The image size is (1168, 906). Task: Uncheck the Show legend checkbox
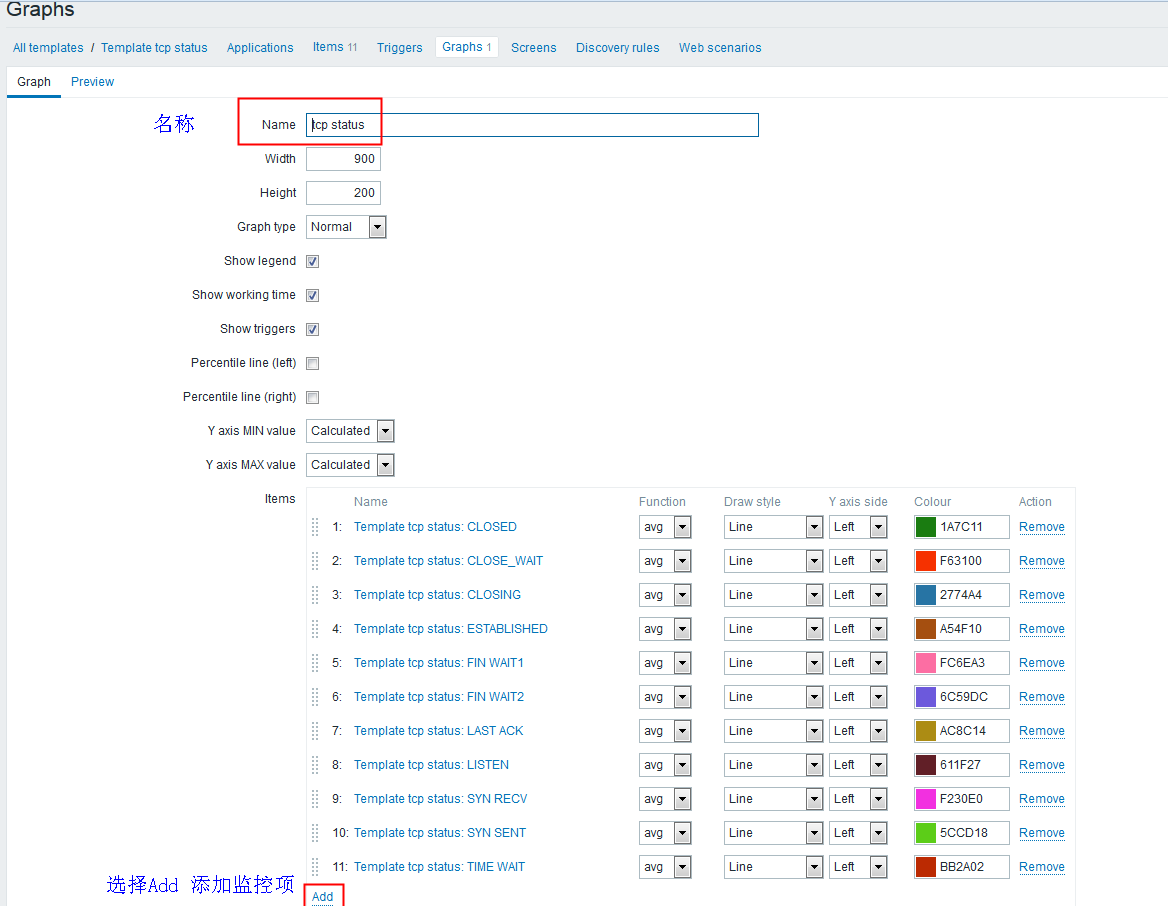click(313, 261)
